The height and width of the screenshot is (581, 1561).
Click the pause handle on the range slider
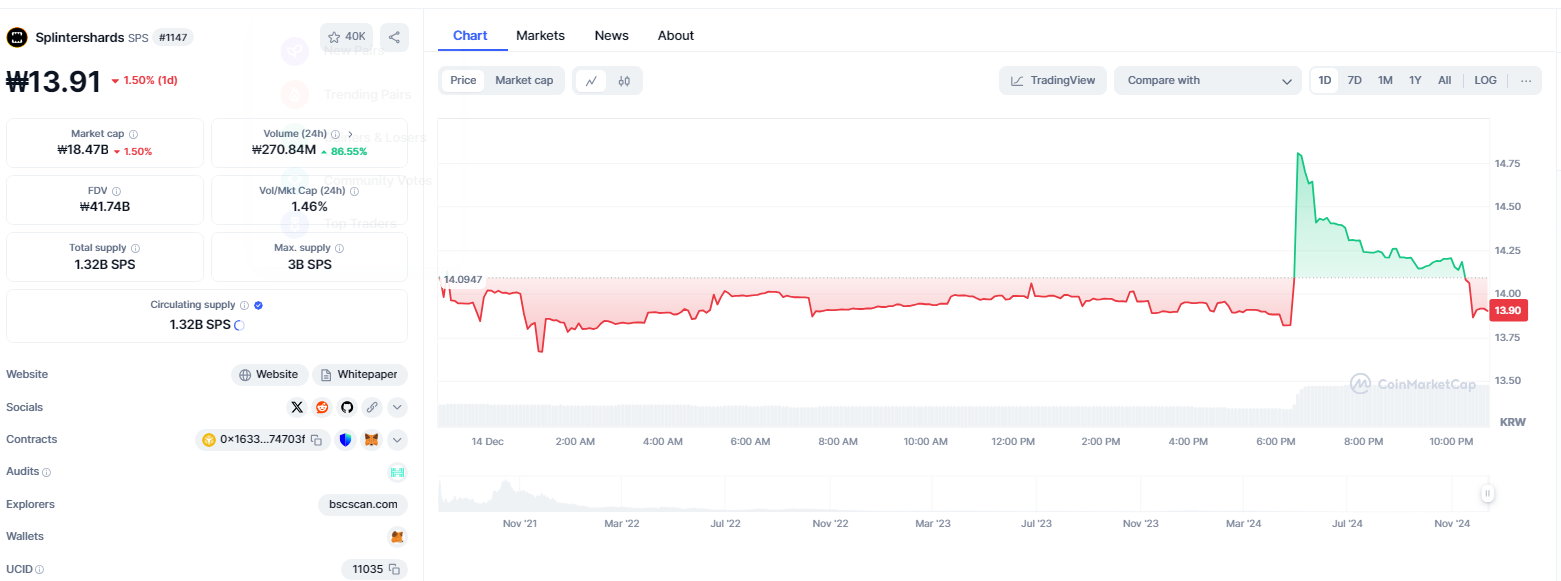pyautogui.click(x=1488, y=493)
